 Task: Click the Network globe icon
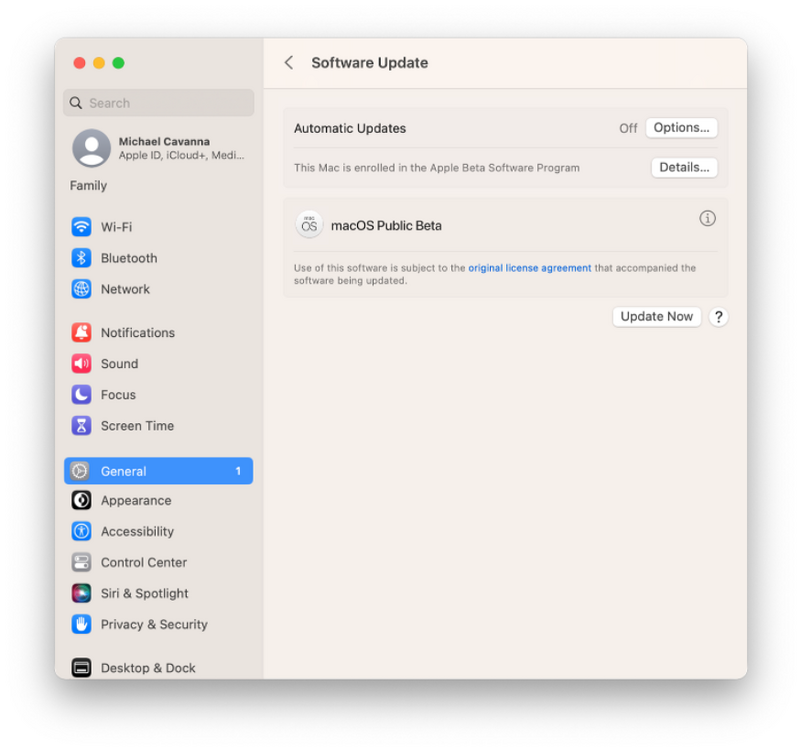coord(81,289)
